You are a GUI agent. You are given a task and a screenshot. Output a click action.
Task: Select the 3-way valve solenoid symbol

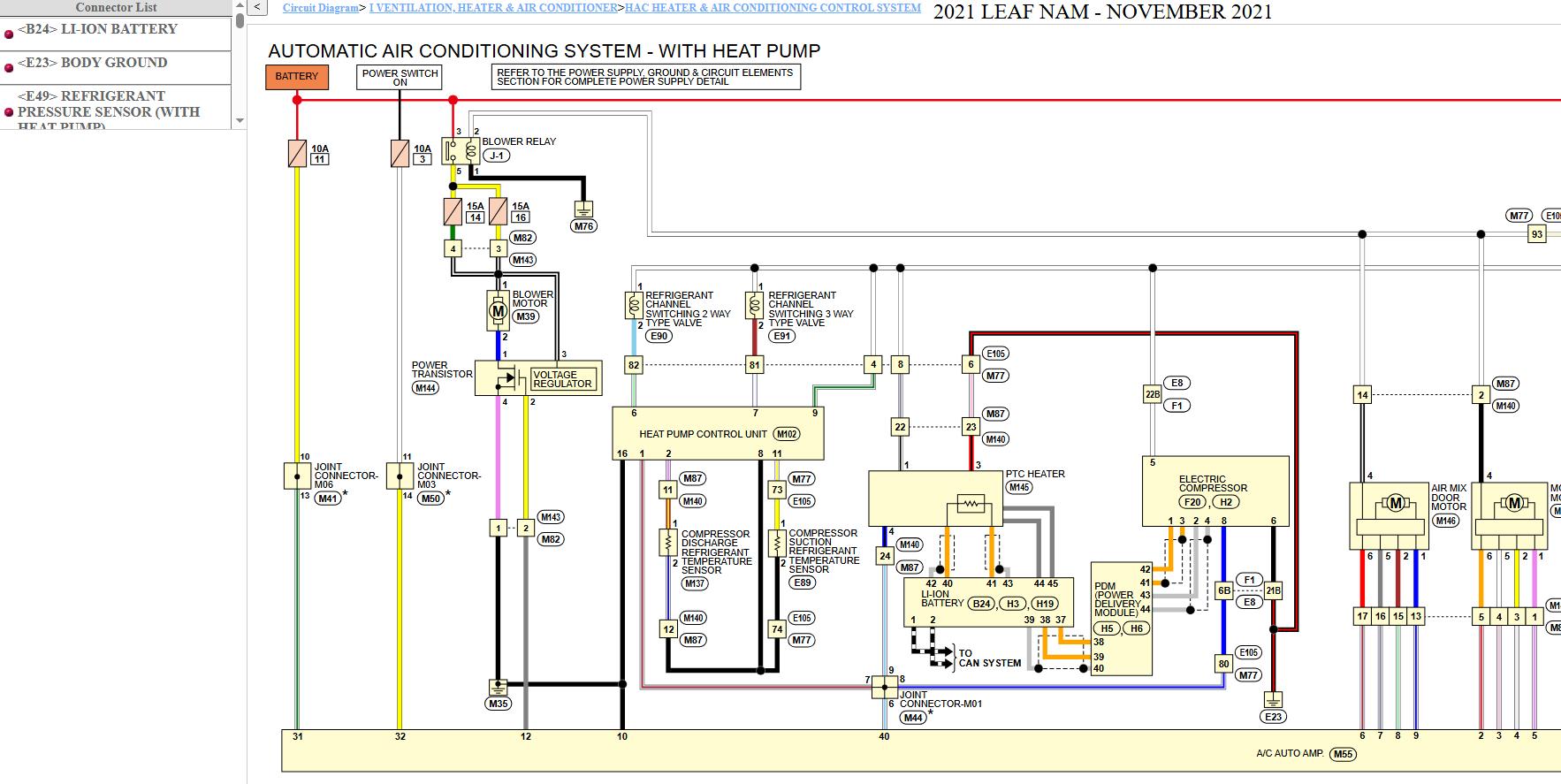[x=754, y=306]
